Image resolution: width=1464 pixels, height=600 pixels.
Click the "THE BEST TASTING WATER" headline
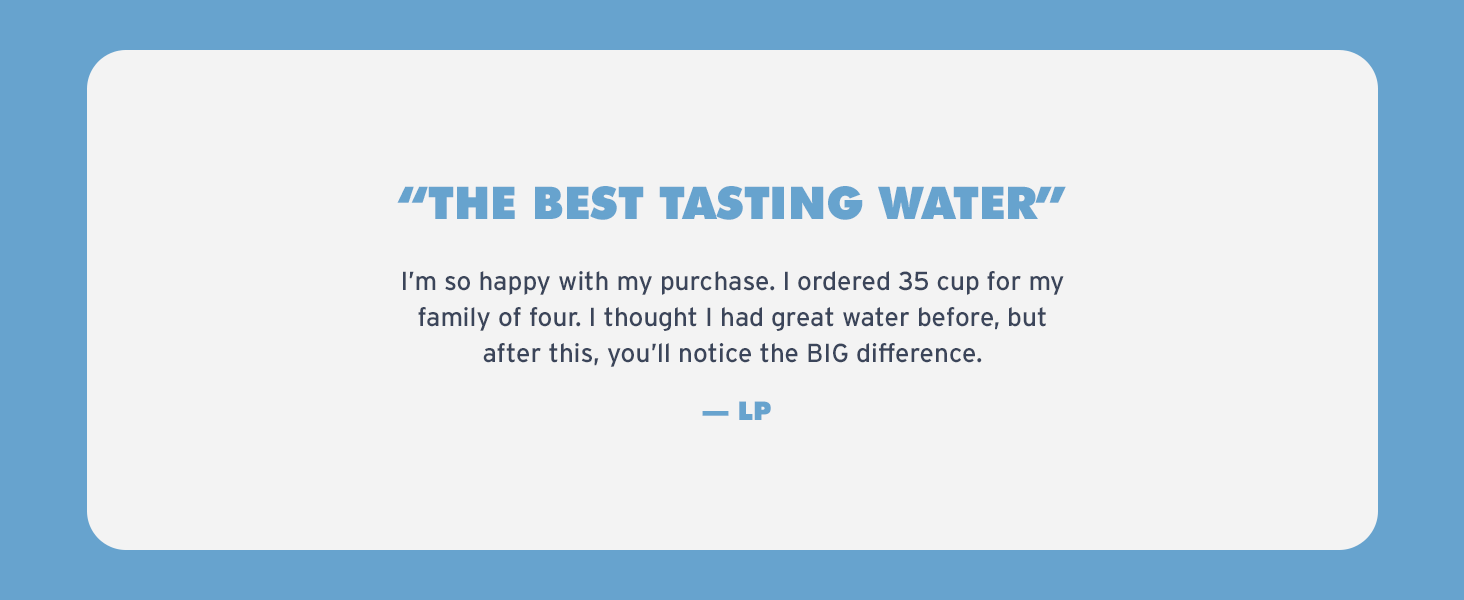coord(732,203)
